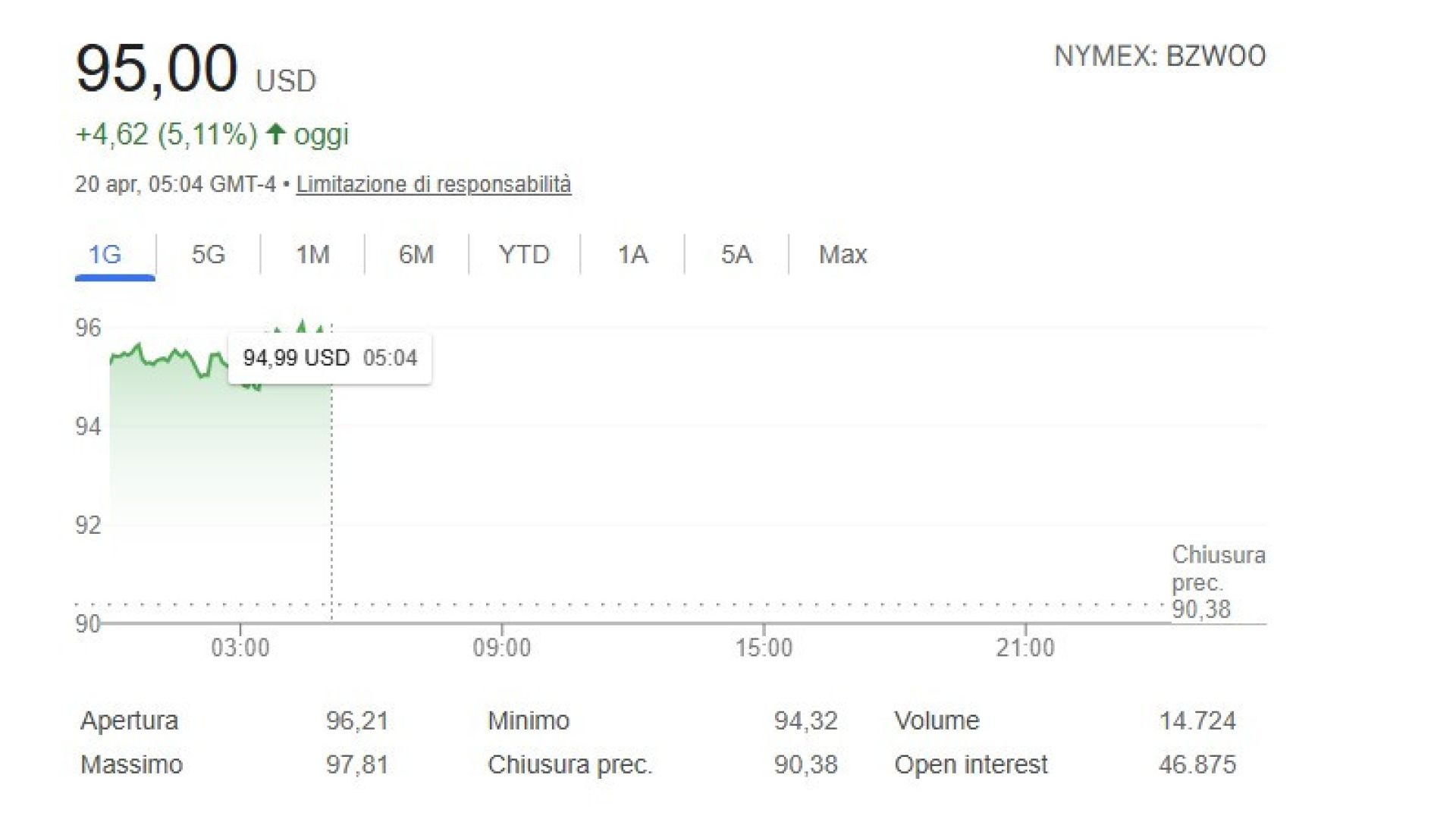Click the 94,99 USD chart tooltip
This screenshot has height=819, width=1456.
click(x=330, y=358)
